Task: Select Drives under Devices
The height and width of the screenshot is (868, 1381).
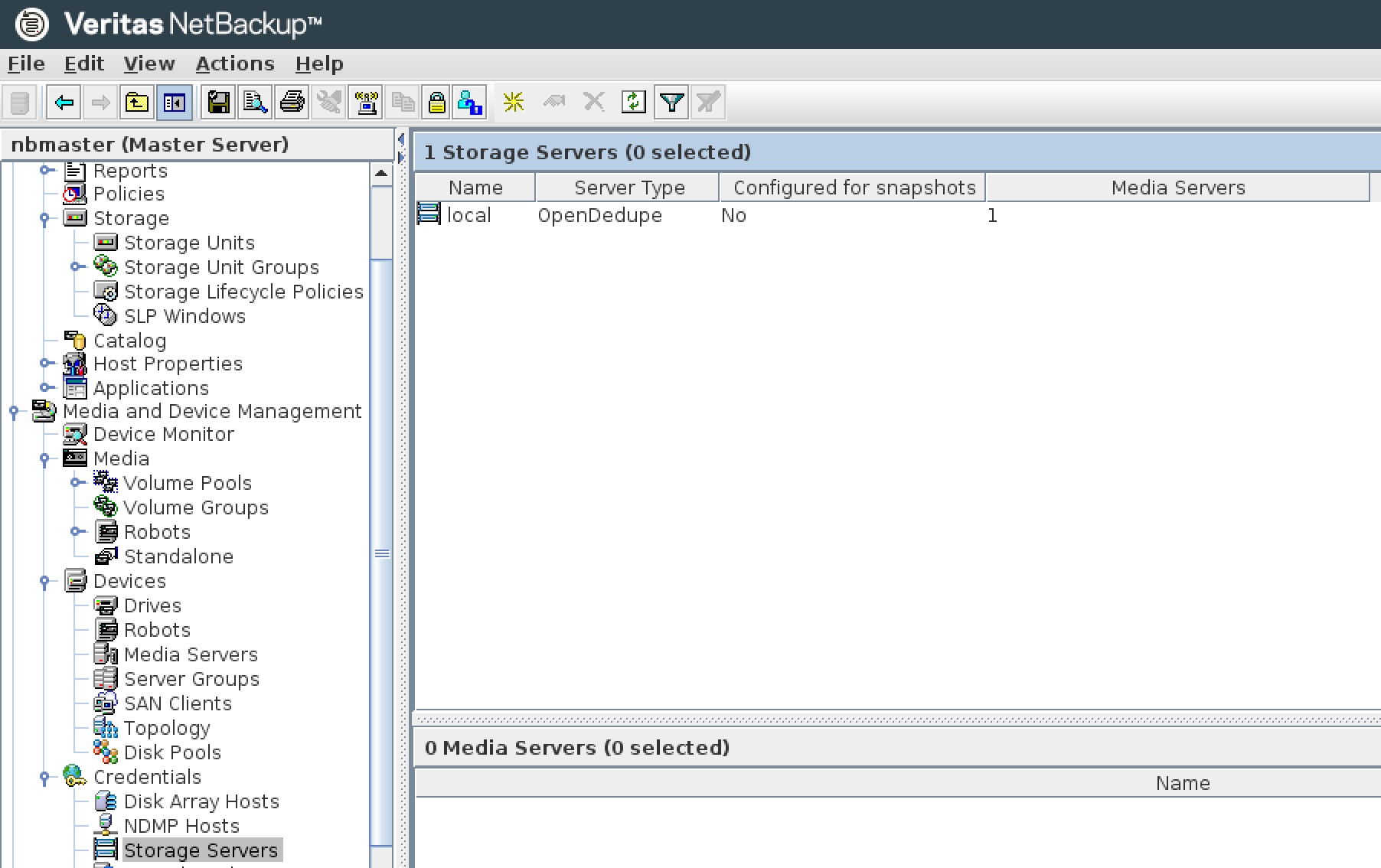Action: click(x=152, y=605)
